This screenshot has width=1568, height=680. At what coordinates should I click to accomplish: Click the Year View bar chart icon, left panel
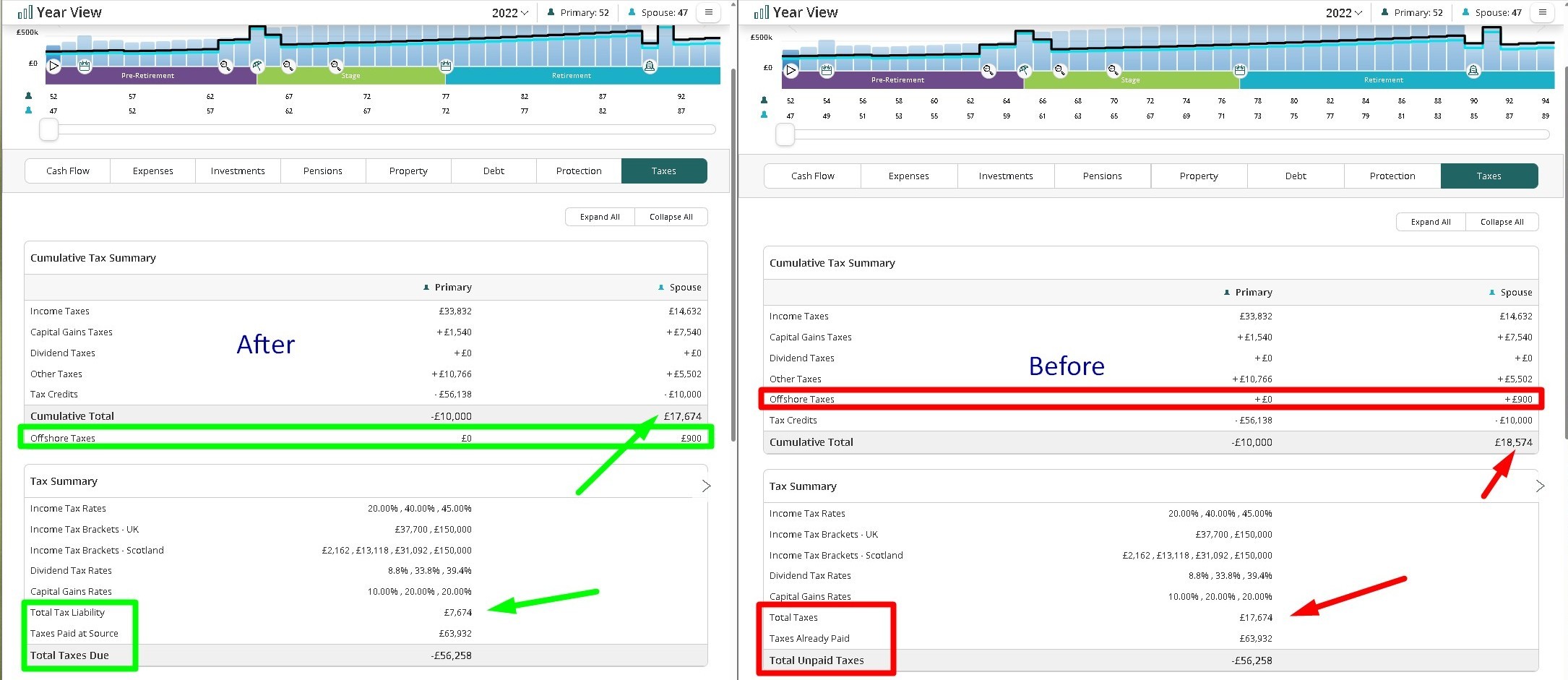click(x=25, y=12)
